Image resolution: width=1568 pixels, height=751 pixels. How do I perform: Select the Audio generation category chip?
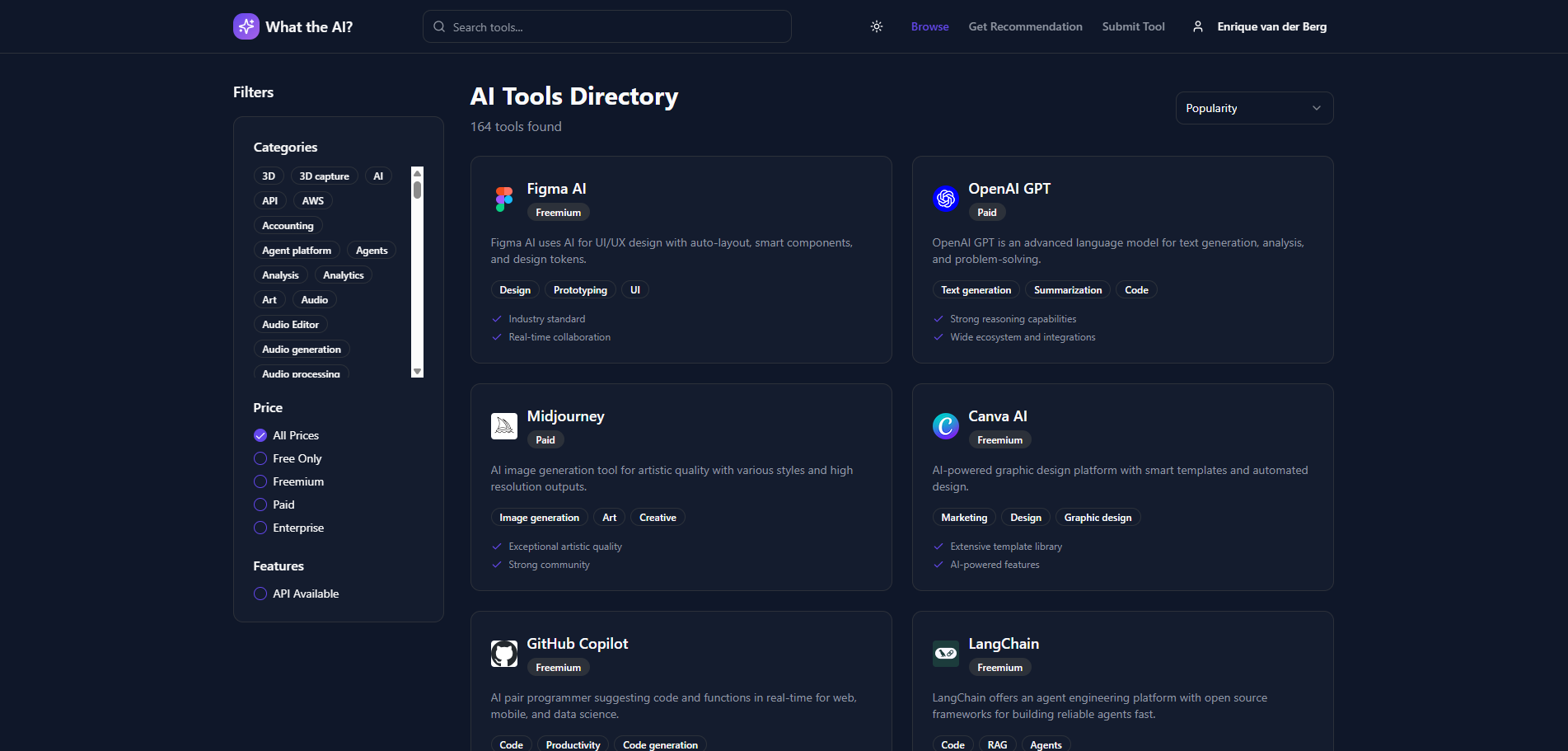point(302,349)
